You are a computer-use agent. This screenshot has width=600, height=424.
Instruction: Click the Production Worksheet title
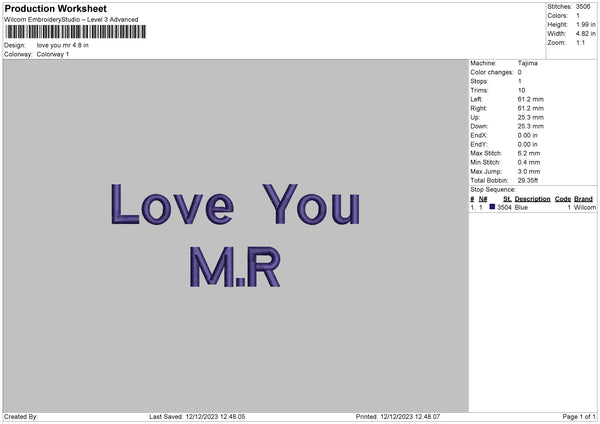[x=55, y=8]
